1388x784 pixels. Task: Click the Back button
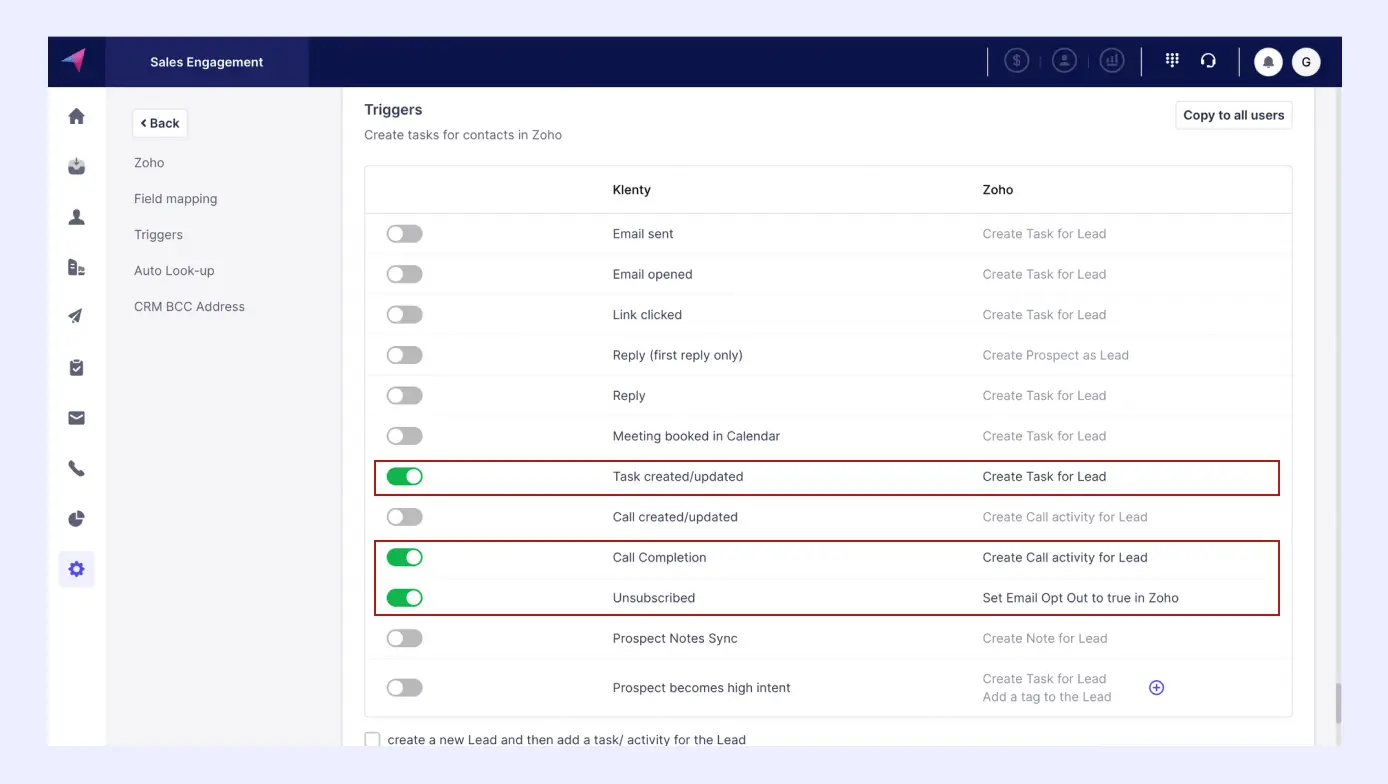click(160, 123)
